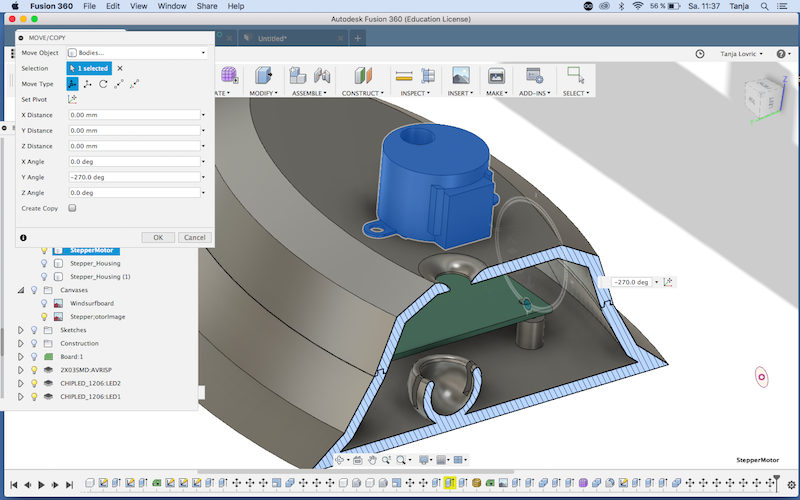This screenshot has height=500, width=800.
Task: Open the Move Object dropdown
Action: point(137,53)
